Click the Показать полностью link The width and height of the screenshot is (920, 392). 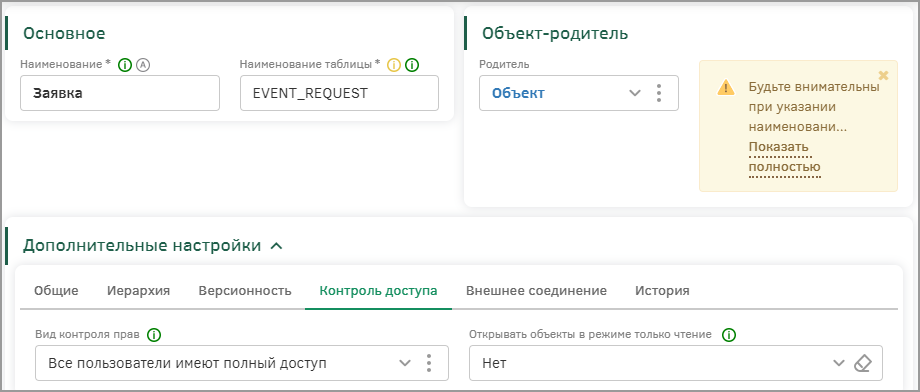784,157
